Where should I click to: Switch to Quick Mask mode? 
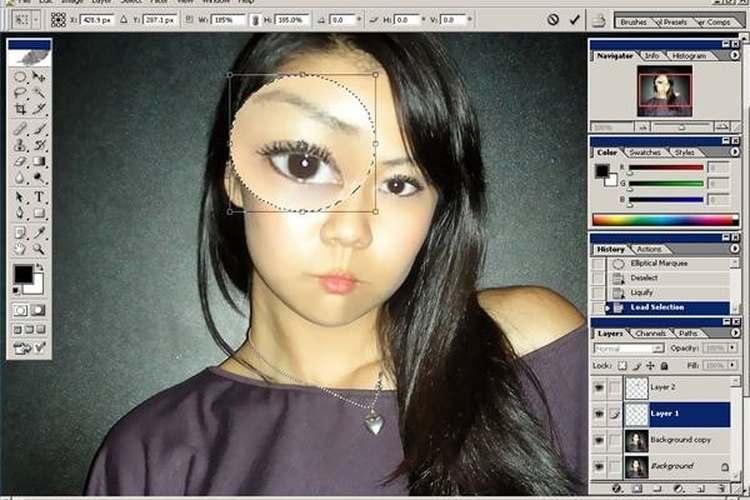point(38,311)
